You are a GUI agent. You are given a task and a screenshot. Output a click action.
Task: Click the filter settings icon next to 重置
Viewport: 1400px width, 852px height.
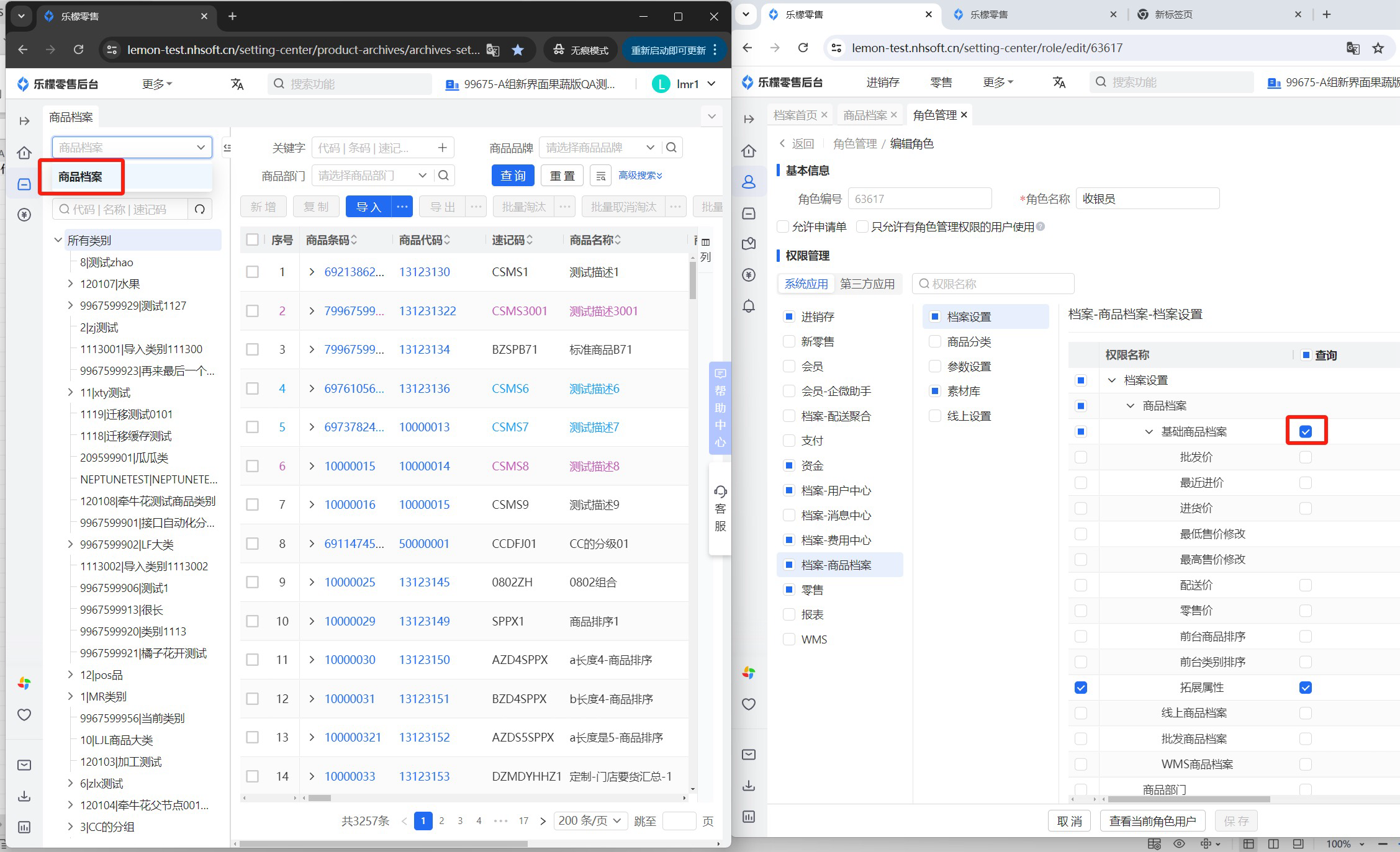(x=600, y=176)
